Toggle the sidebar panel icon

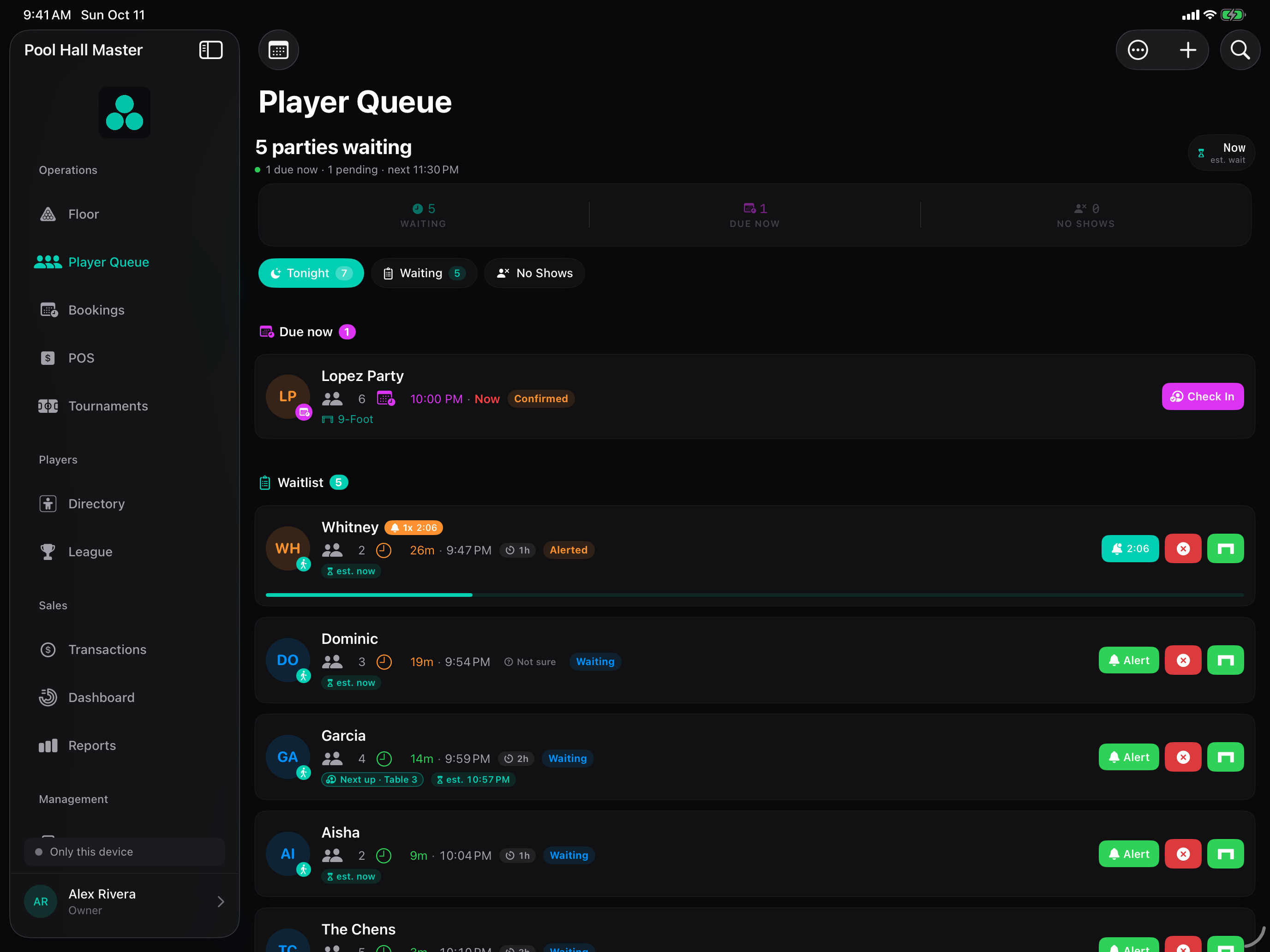click(x=211, y=50)
